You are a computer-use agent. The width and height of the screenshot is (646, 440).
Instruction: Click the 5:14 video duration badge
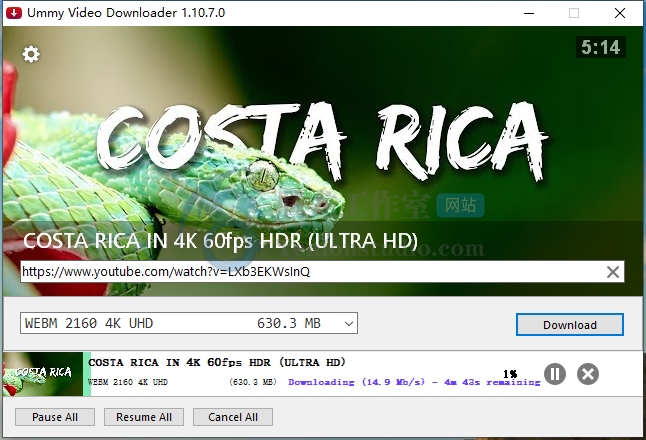[x=601, y=47]
